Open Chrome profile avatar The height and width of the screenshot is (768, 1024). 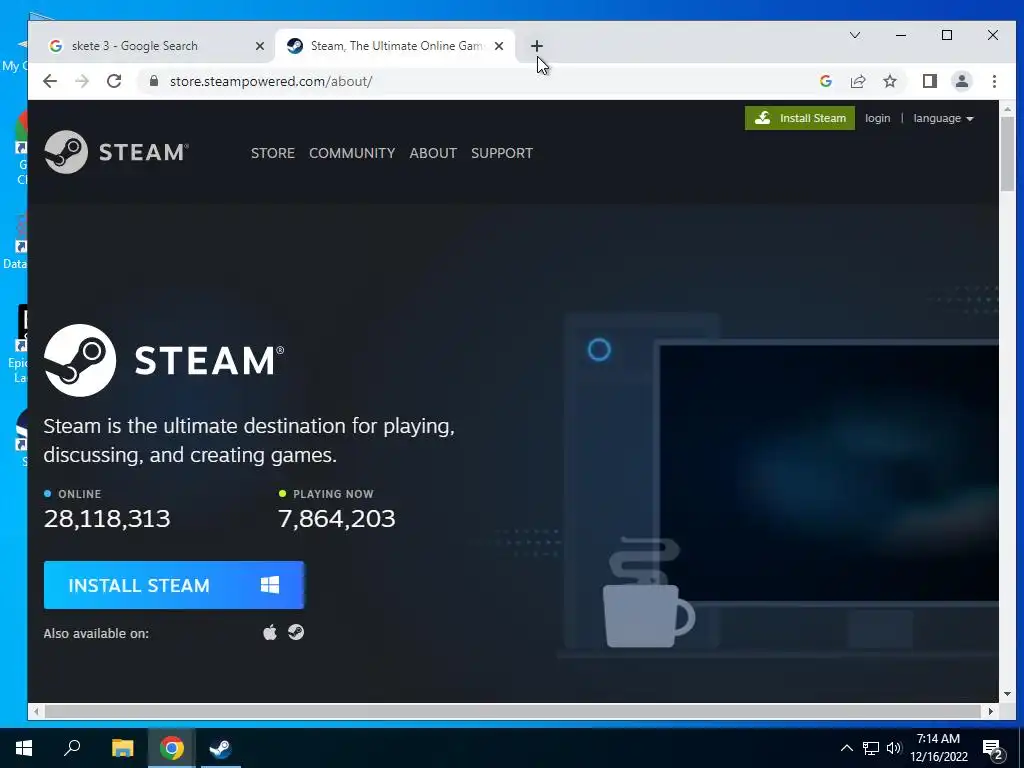(x=961, y=81)
